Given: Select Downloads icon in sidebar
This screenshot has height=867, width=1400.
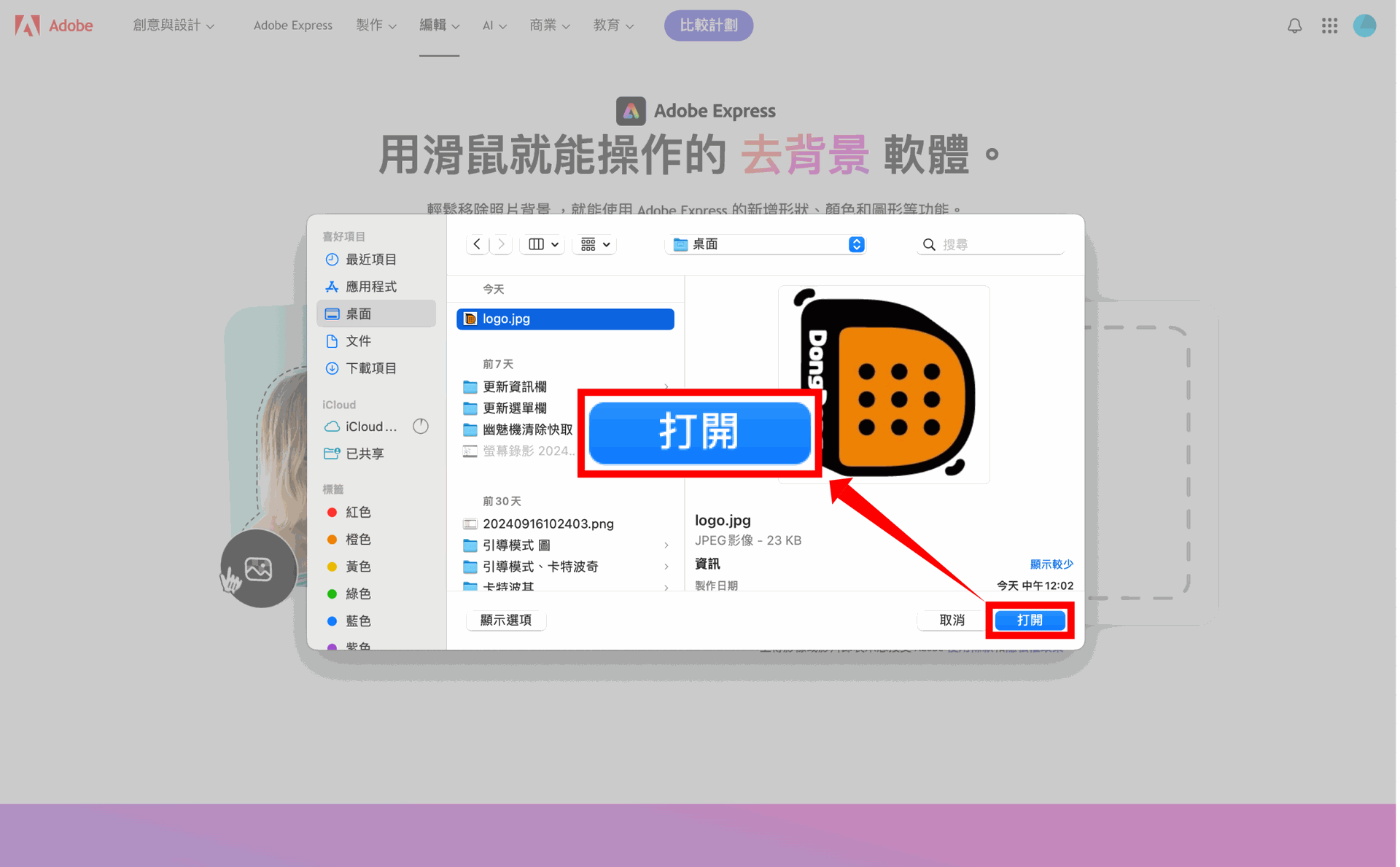Looking at the screenshot, I should click(x=332, y=368).
